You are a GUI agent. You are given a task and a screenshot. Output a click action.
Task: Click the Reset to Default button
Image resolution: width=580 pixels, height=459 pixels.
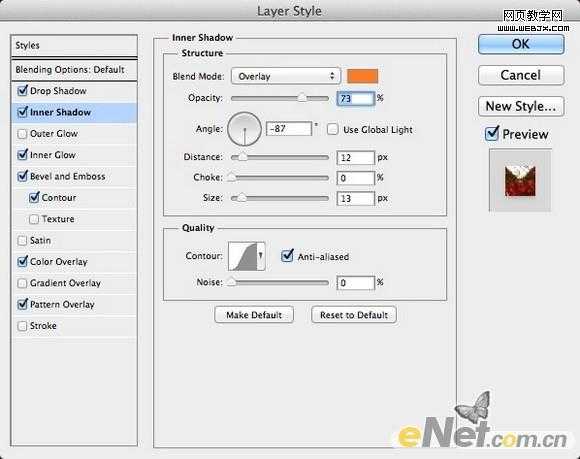pos(354,315)
